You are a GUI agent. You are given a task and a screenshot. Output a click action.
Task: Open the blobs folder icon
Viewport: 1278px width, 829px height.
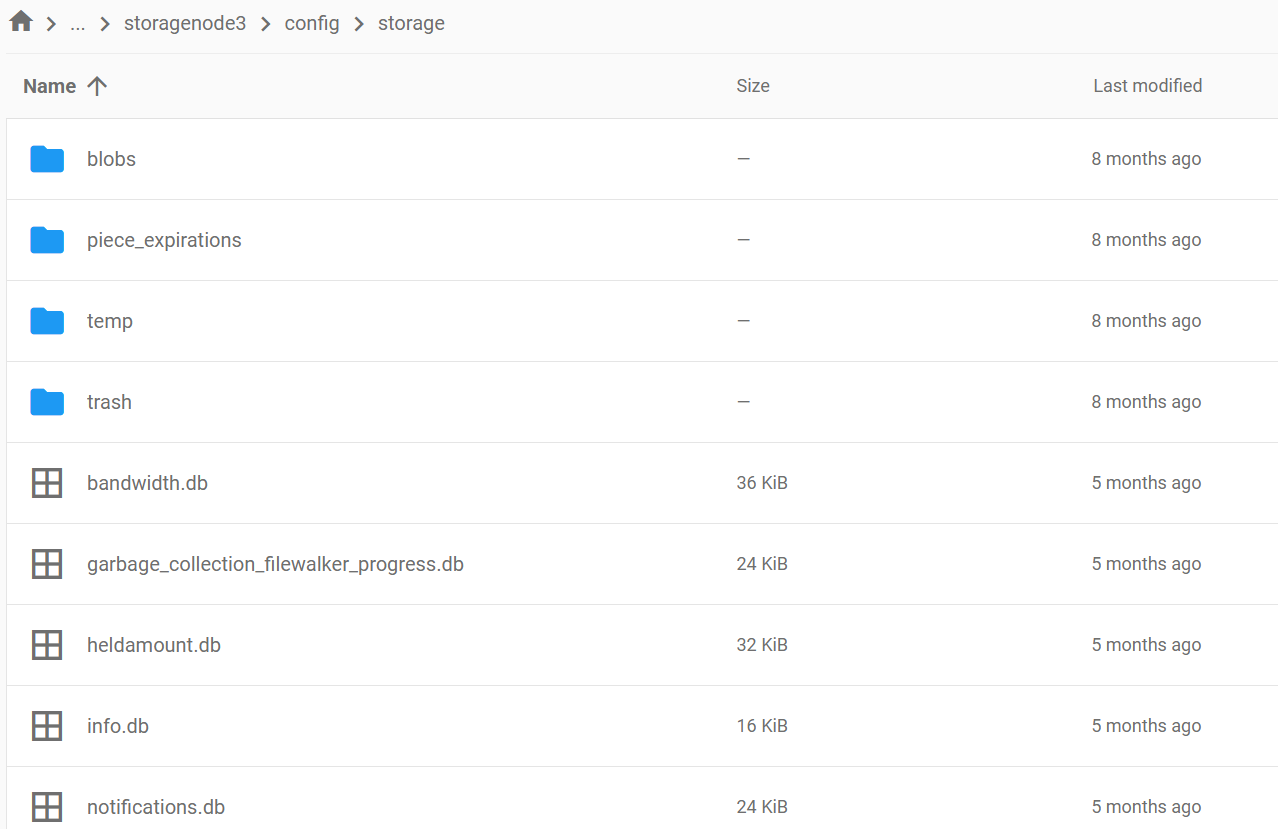tap(47, 159)
